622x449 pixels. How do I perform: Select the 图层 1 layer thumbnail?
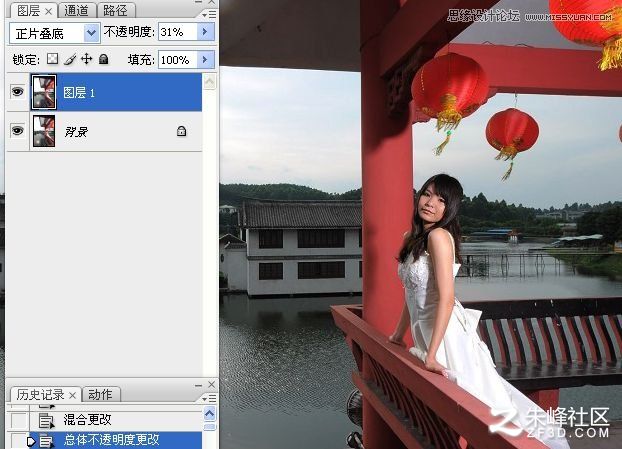point(44,92)
